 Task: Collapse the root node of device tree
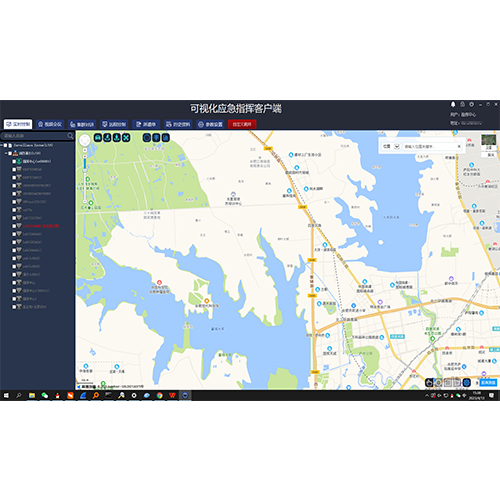click(x=2, y=145)
